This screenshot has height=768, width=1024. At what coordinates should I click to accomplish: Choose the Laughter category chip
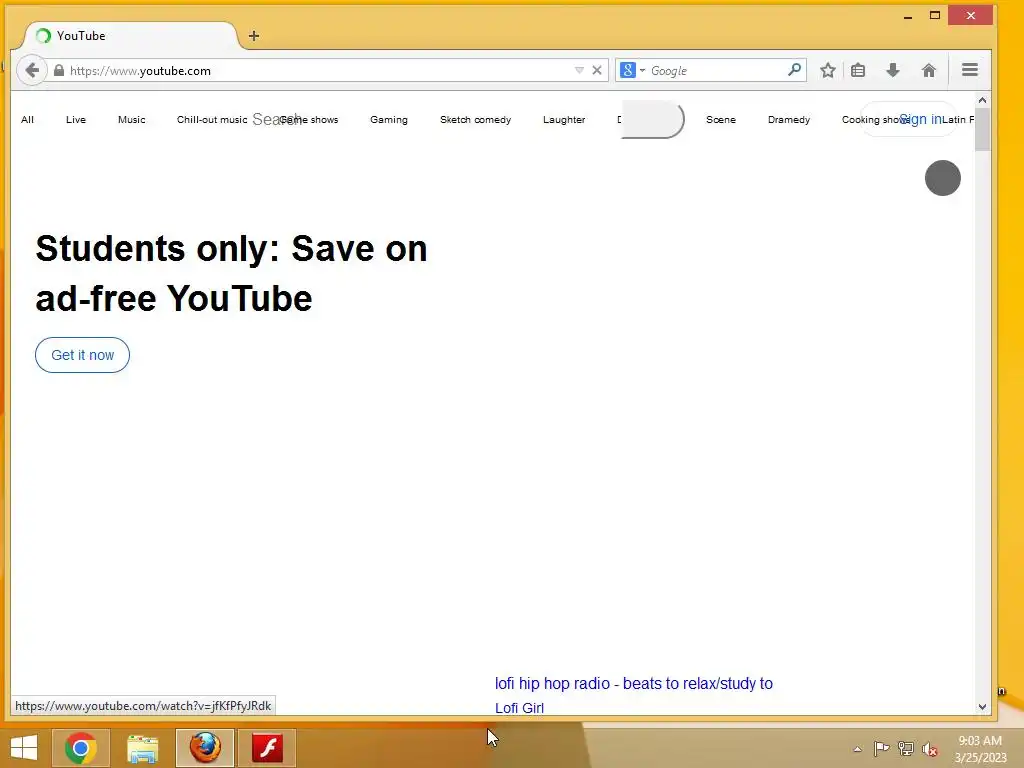point(564,120)
